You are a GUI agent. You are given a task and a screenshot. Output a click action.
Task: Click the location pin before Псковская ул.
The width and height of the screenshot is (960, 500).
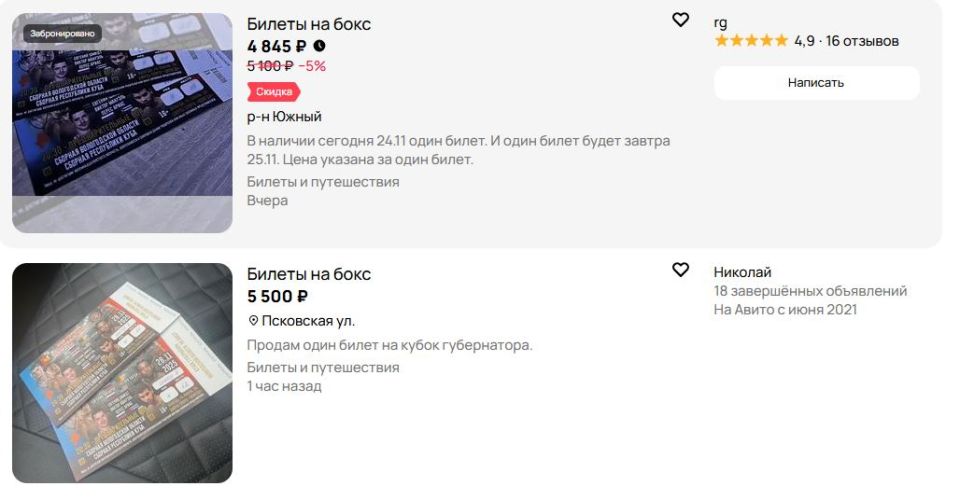click(253, 321)
